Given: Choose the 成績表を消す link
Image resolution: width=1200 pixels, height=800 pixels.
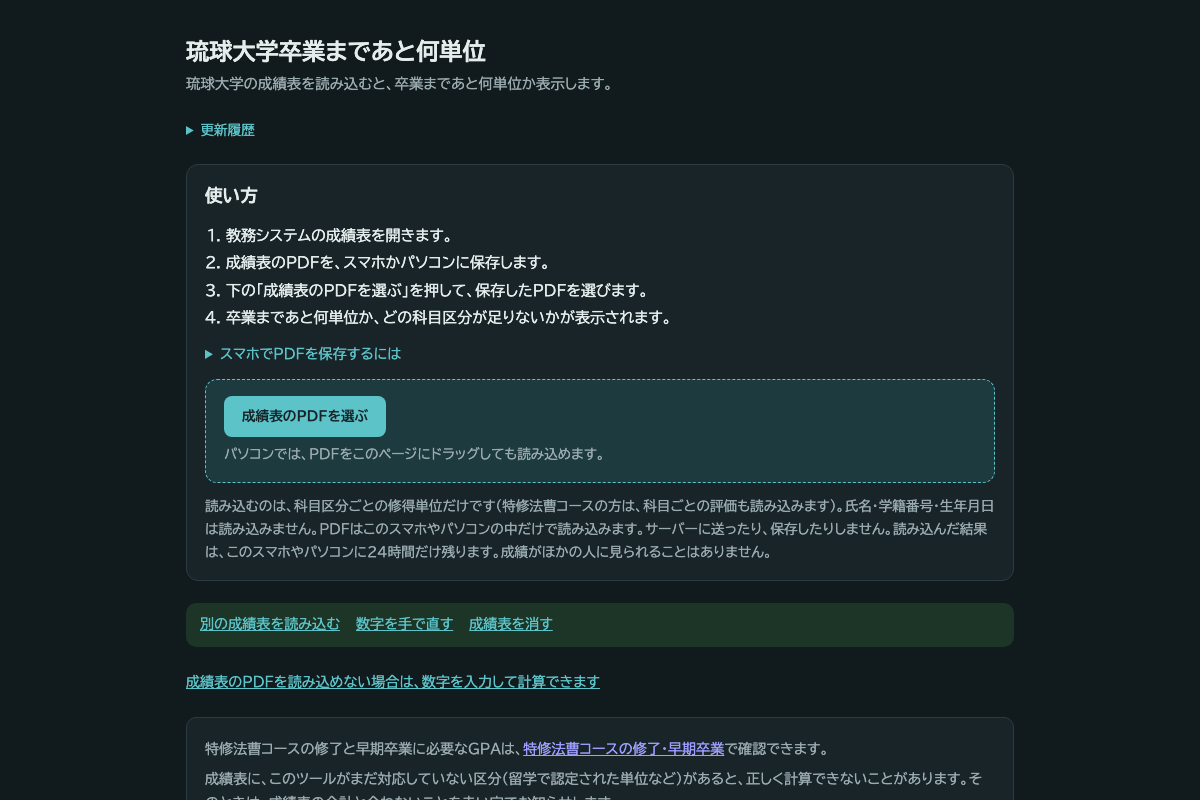Looking at the screenshot, I should pyautogui.click(x=511, y=624).
